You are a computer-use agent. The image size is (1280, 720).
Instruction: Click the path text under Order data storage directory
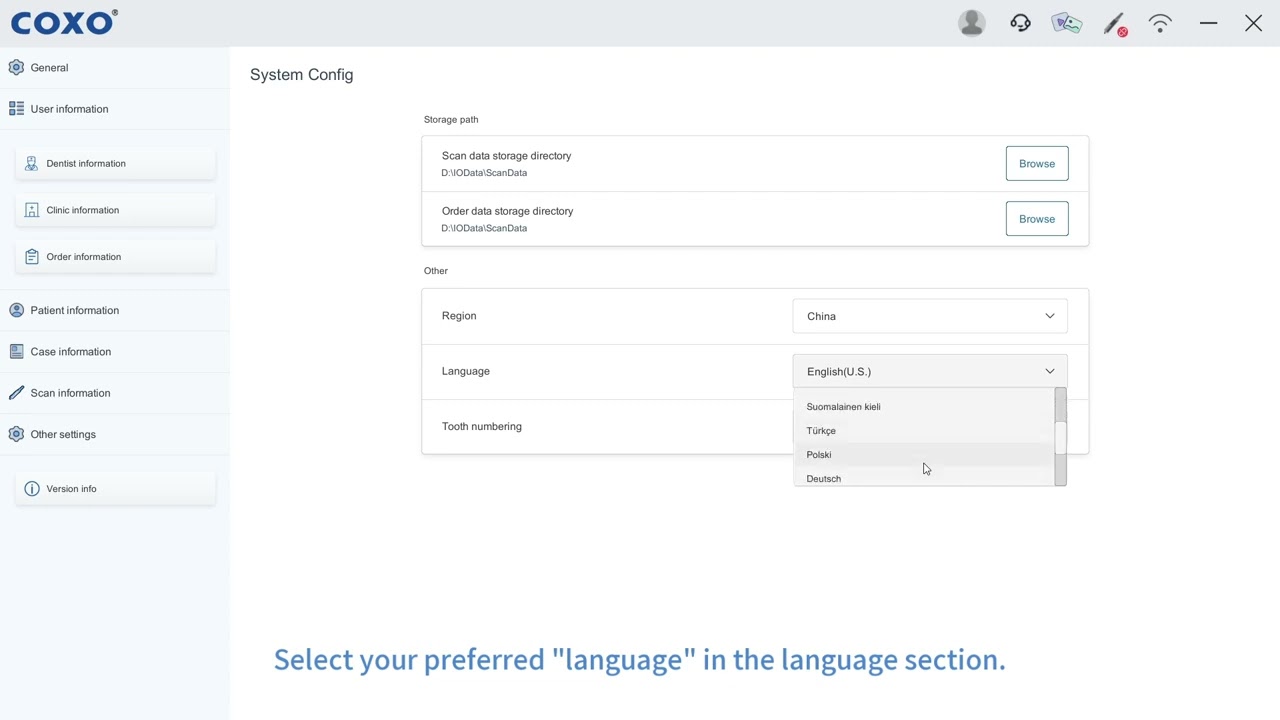coord(484,228)
